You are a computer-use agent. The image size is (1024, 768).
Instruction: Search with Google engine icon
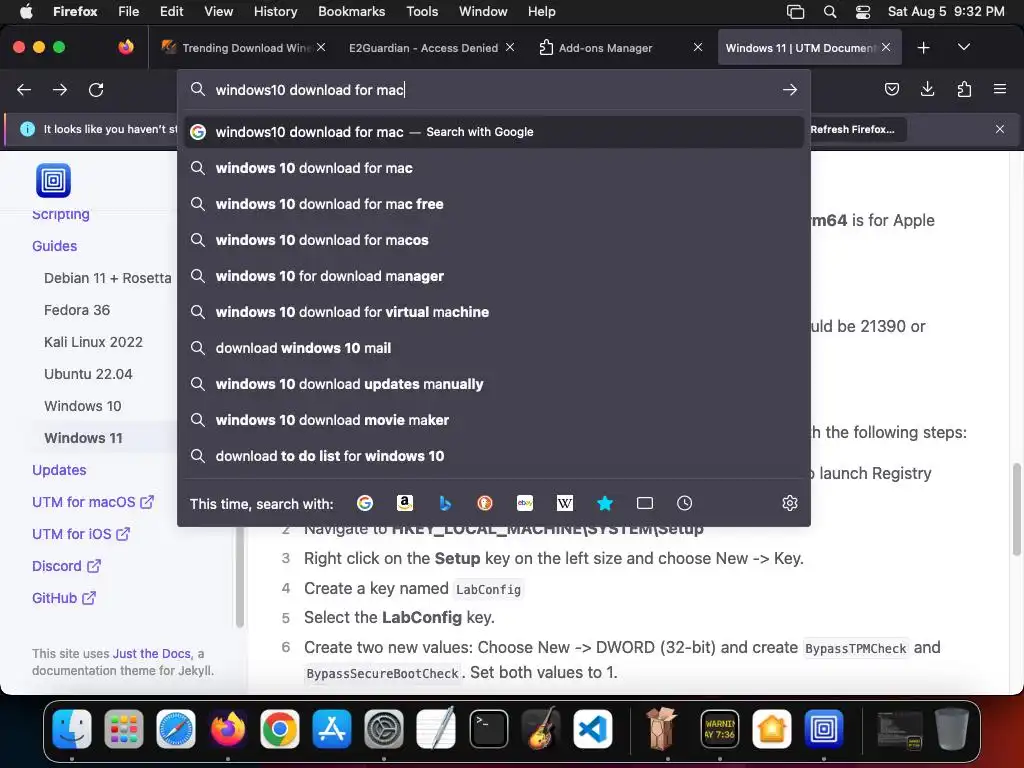click(365, 503)
